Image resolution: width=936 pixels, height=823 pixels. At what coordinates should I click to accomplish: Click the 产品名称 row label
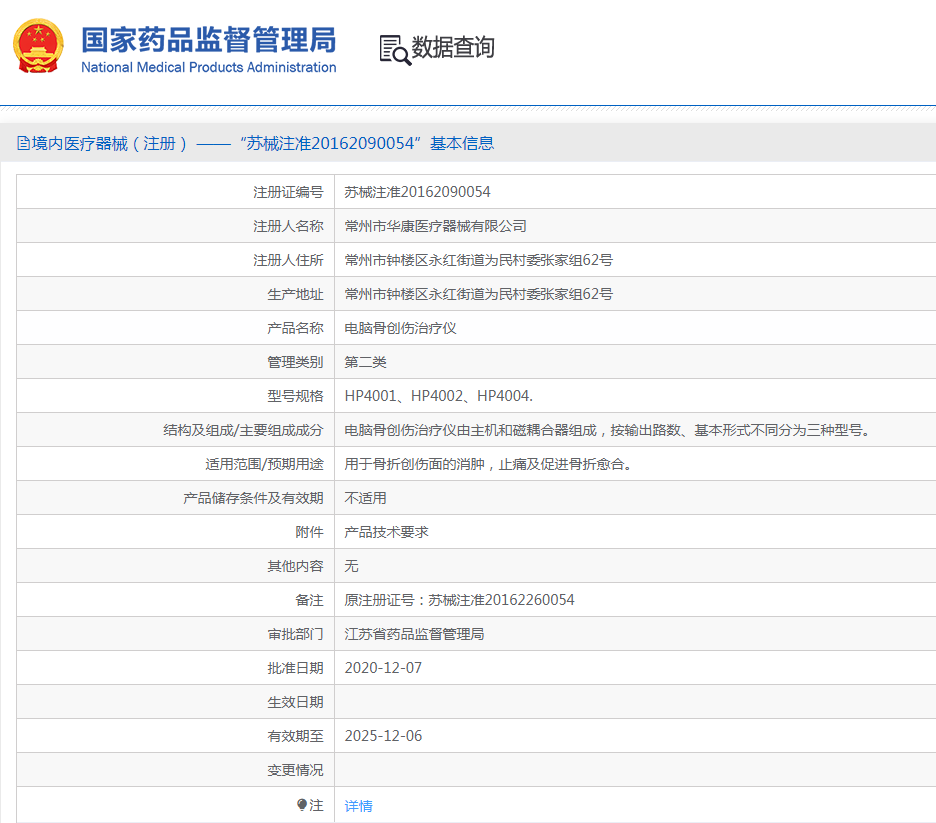point(295,328)
